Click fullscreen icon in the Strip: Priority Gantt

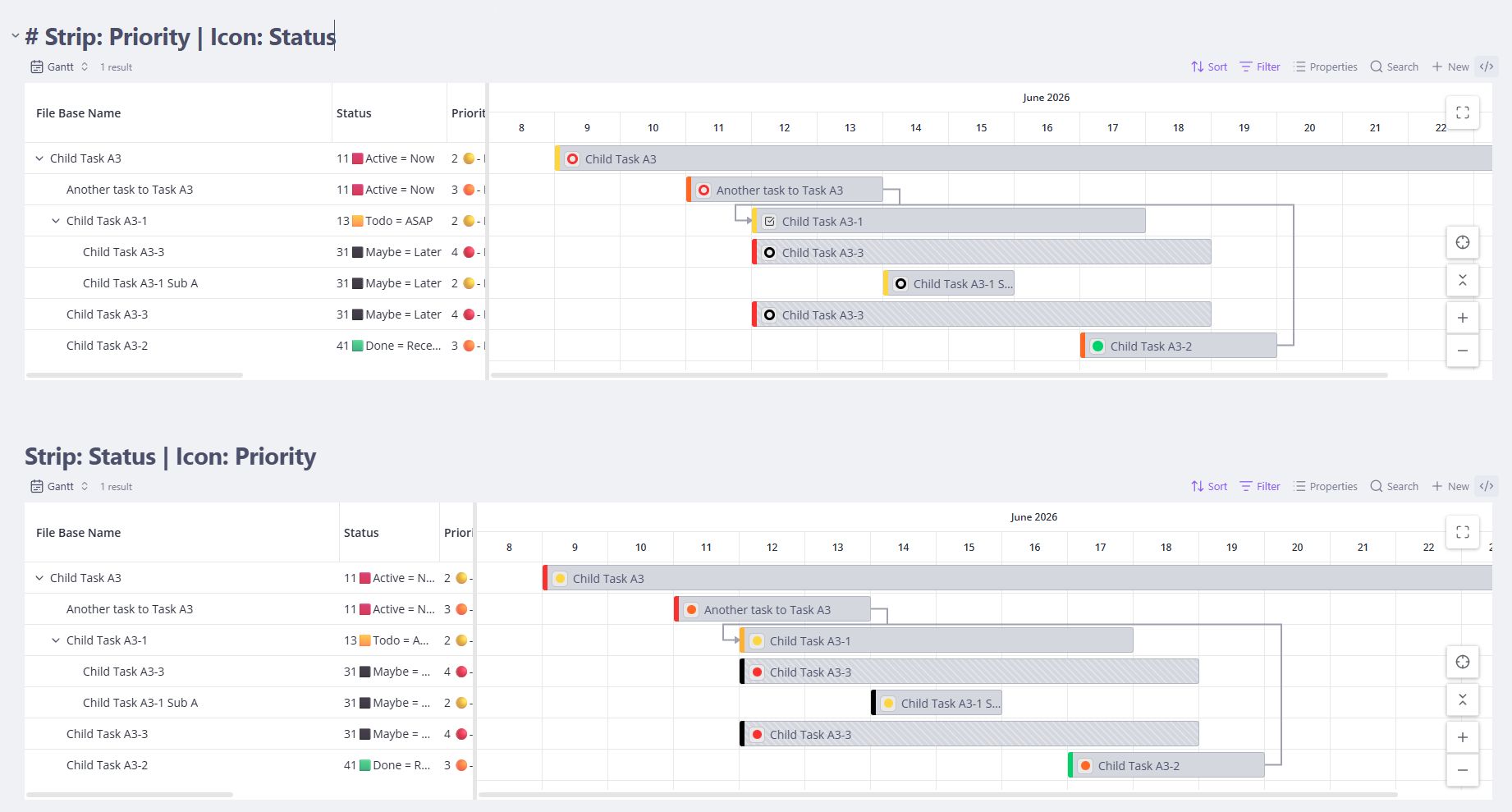pos(1463,112)
